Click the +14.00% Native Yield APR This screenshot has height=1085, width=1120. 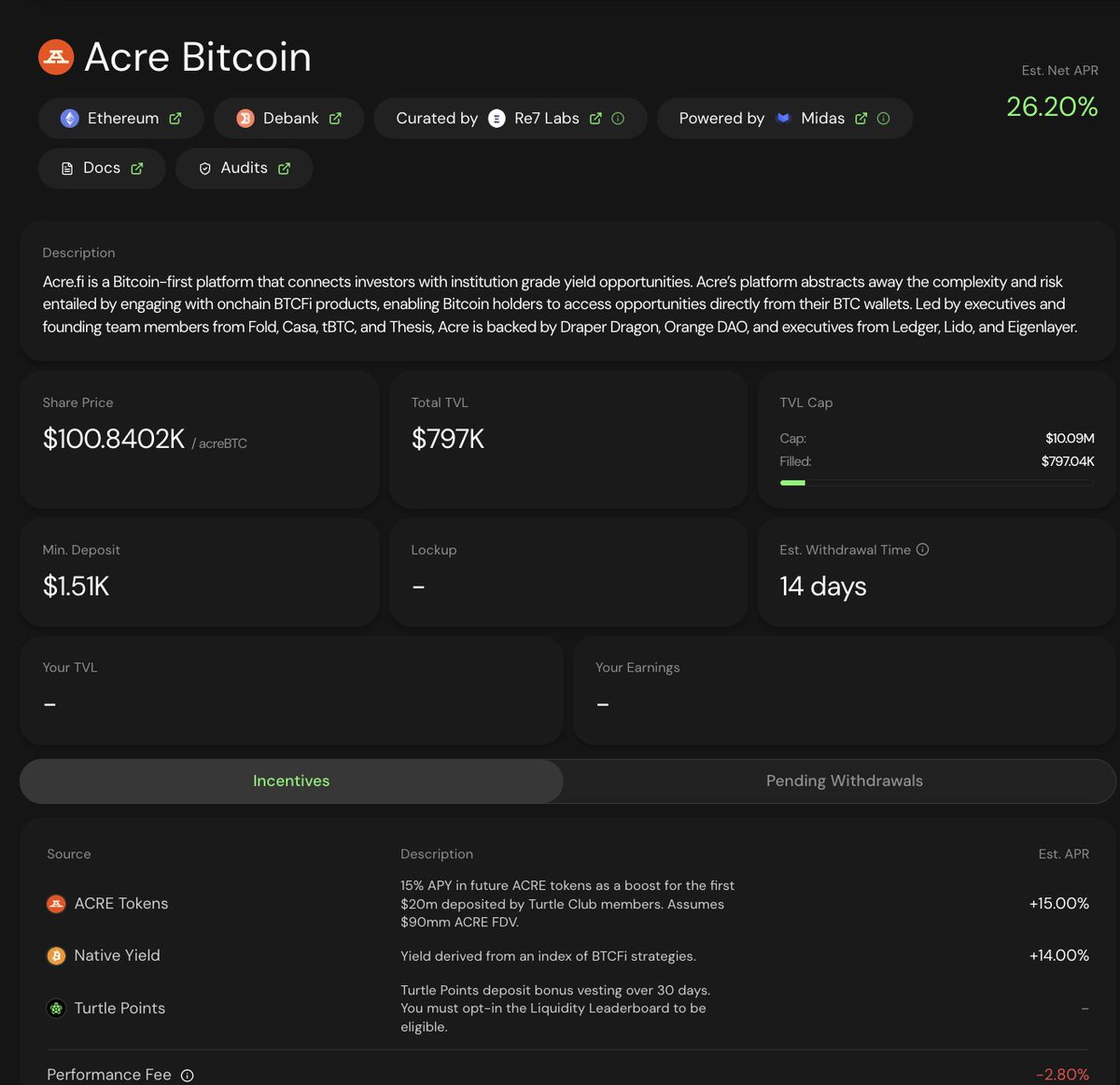coord(1059,956)
